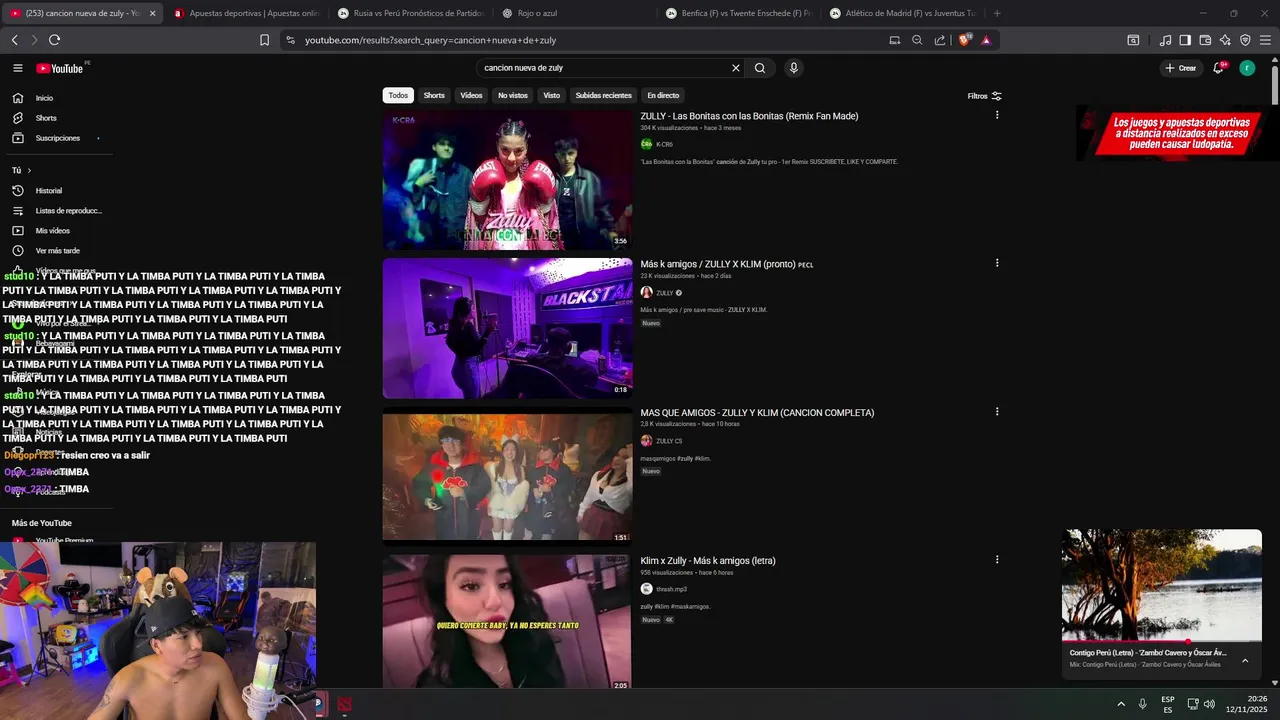
Task: Select the Shorts filter chip
Action: (x=434, y=95)
